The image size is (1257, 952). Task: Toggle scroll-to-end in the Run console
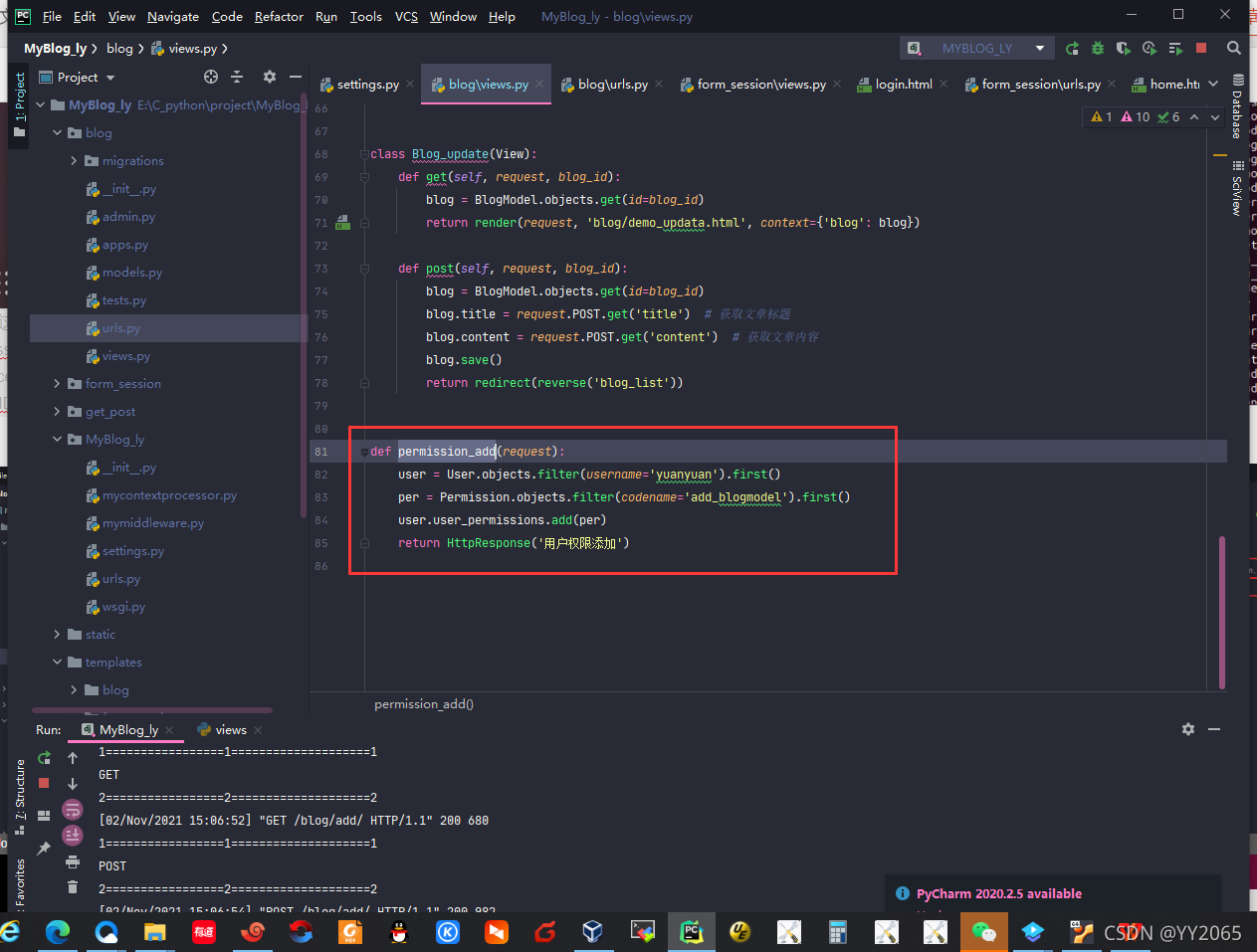click(x=73, y=835)
